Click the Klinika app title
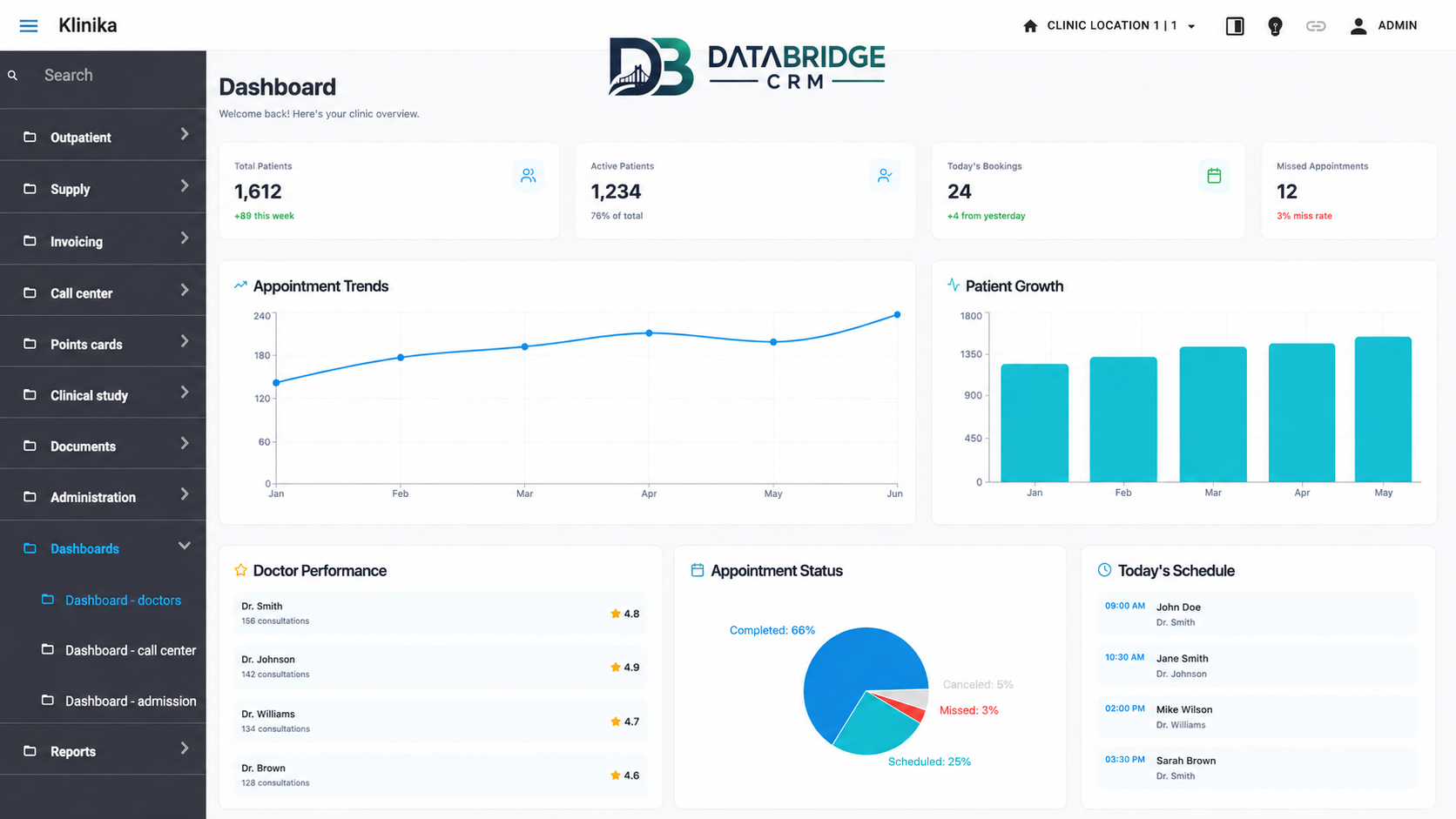 point(88,25)
